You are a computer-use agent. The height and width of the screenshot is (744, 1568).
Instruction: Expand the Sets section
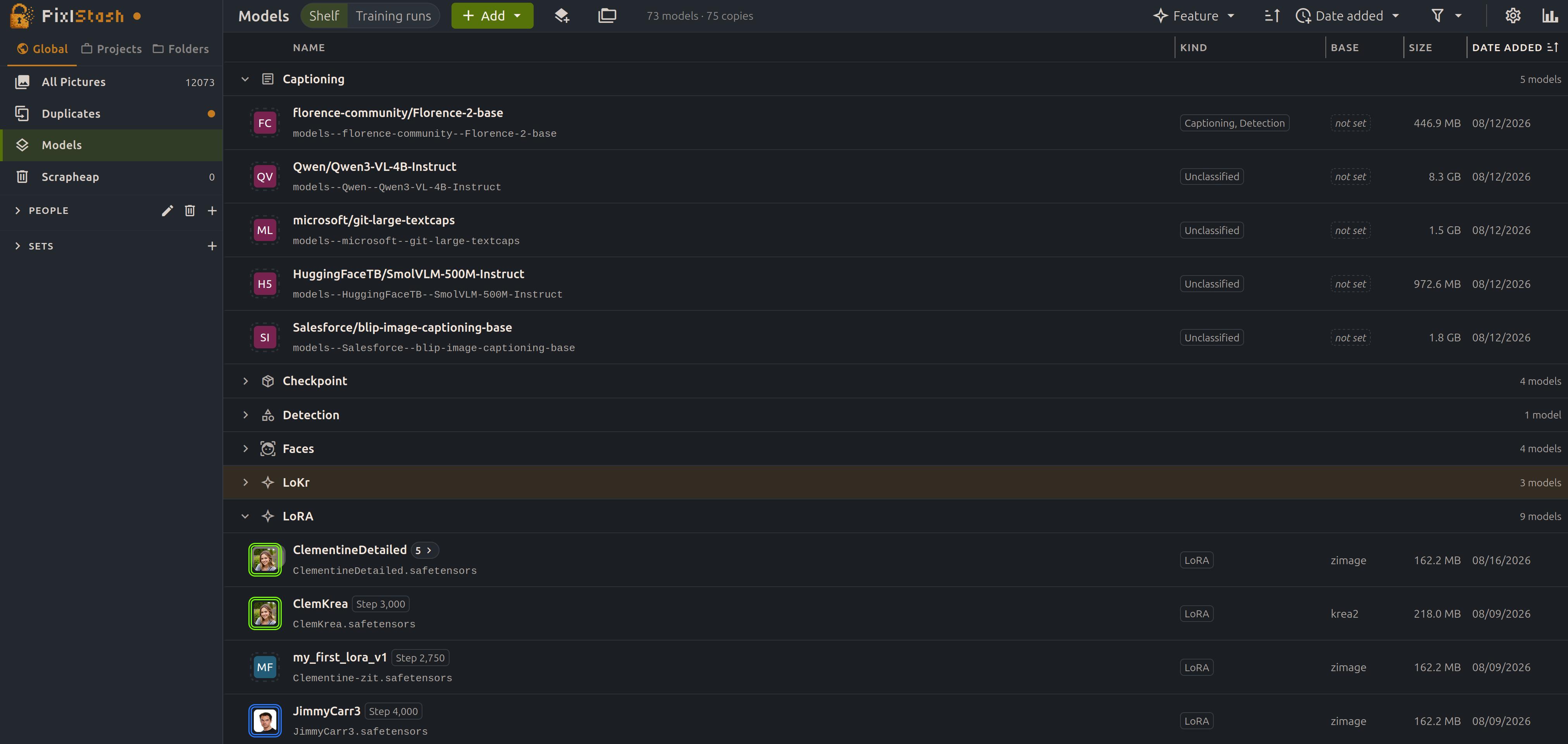[x=18, y=246]
